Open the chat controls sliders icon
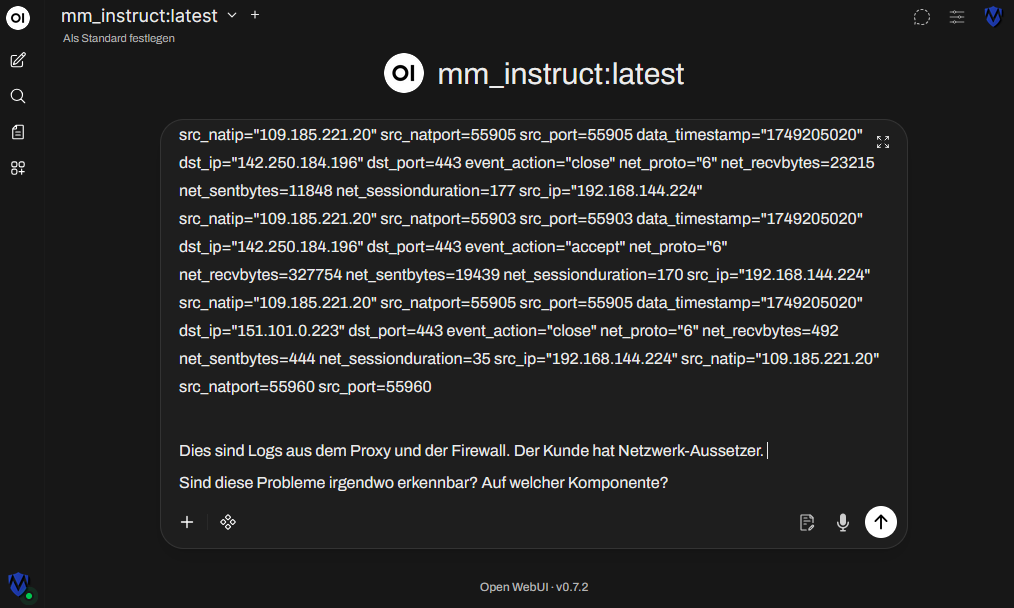 957,17
